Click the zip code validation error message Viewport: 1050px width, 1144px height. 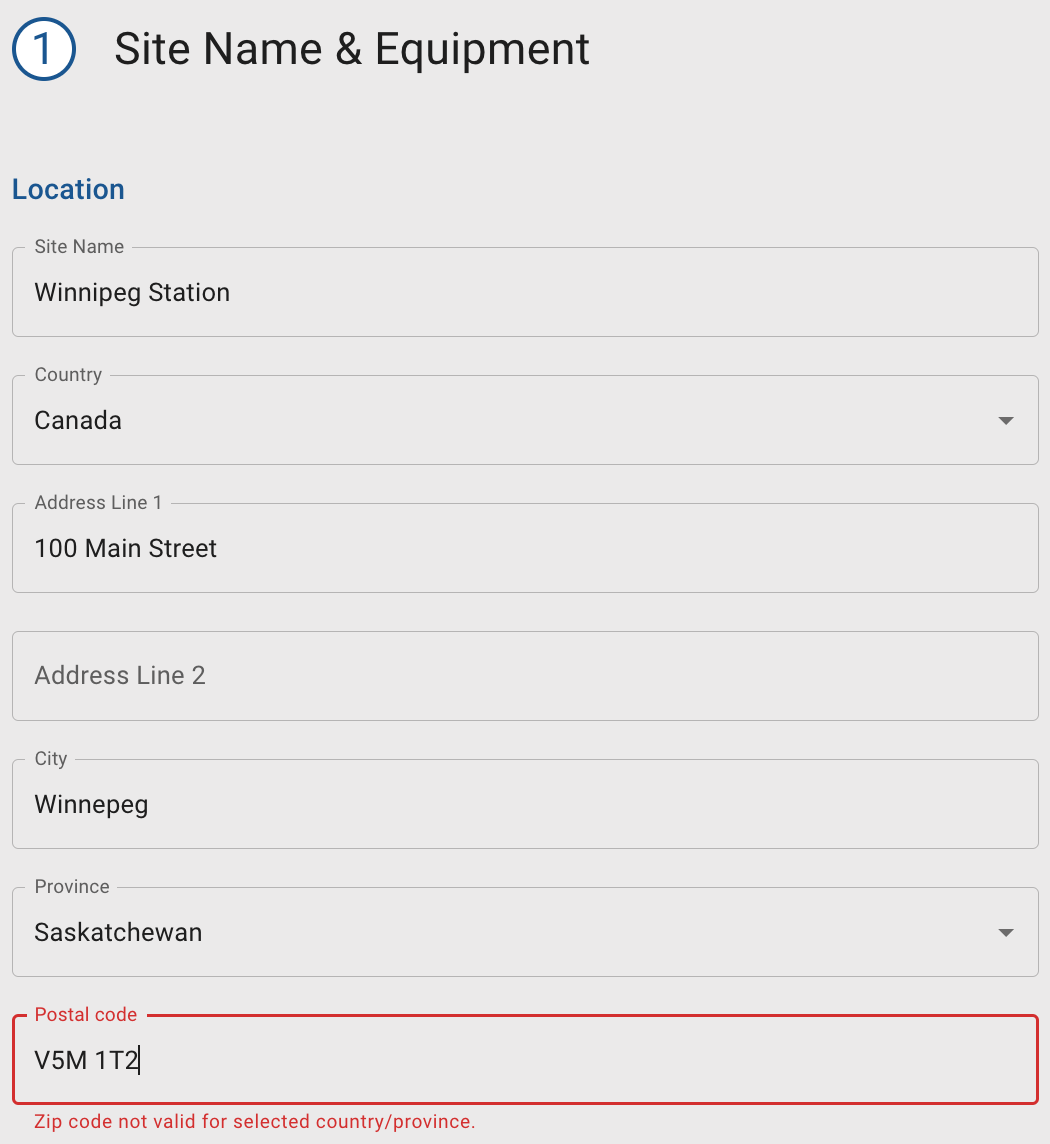click(254, 1121)
